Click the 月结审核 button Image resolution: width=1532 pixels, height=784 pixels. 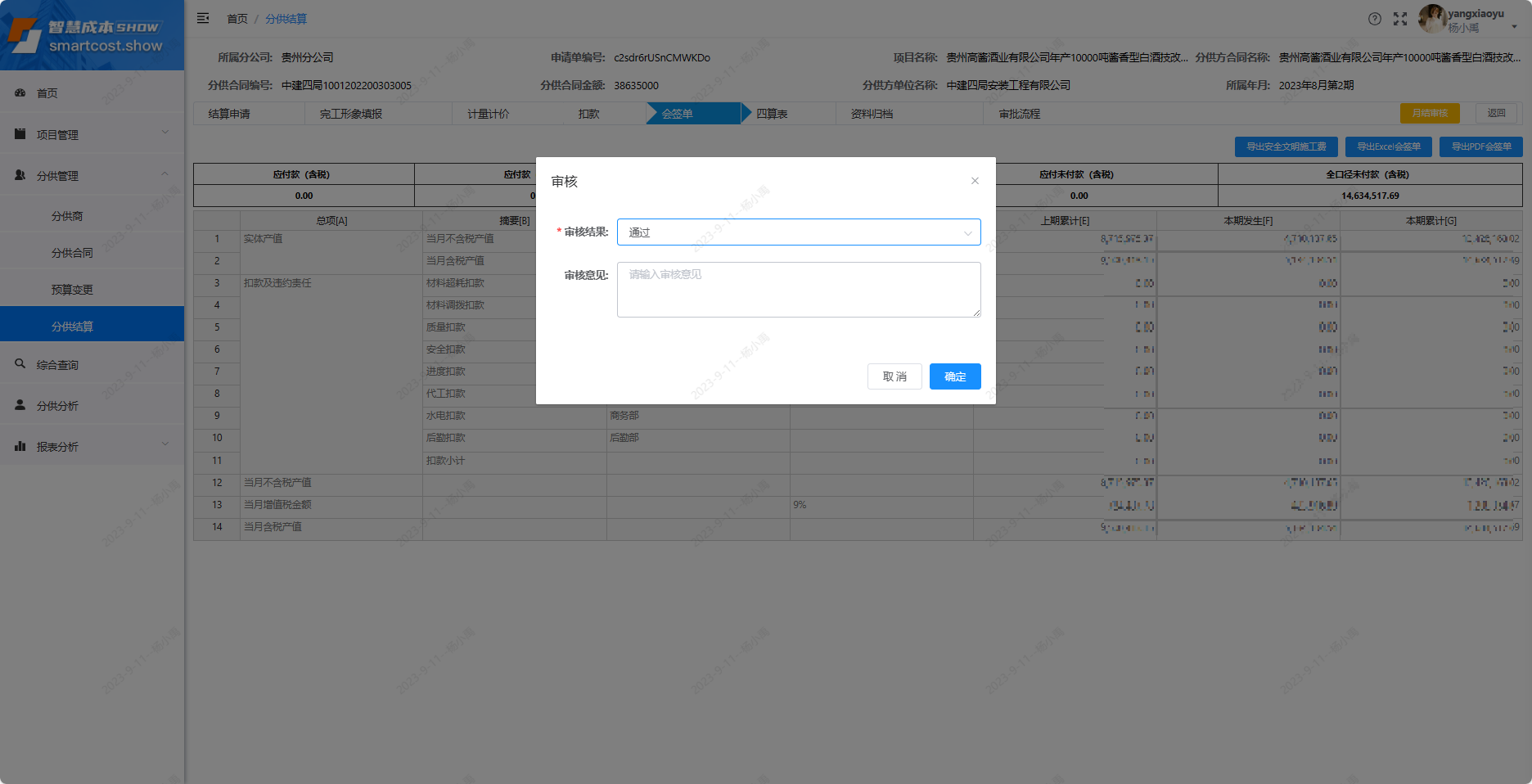pos(1429,113)
